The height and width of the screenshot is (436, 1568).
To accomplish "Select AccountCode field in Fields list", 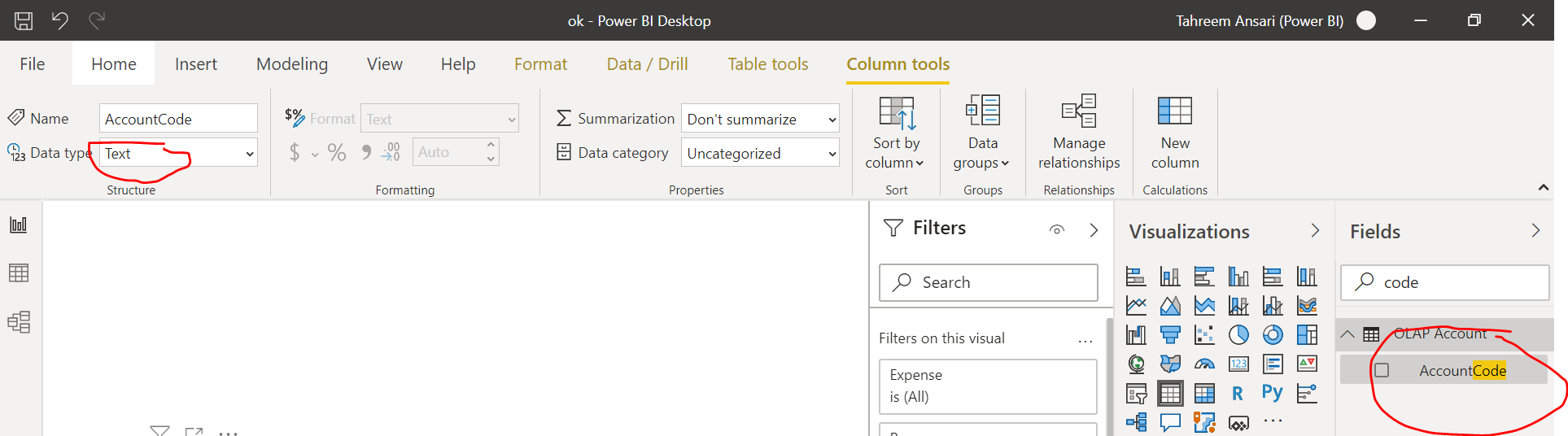I will 1462,371.
